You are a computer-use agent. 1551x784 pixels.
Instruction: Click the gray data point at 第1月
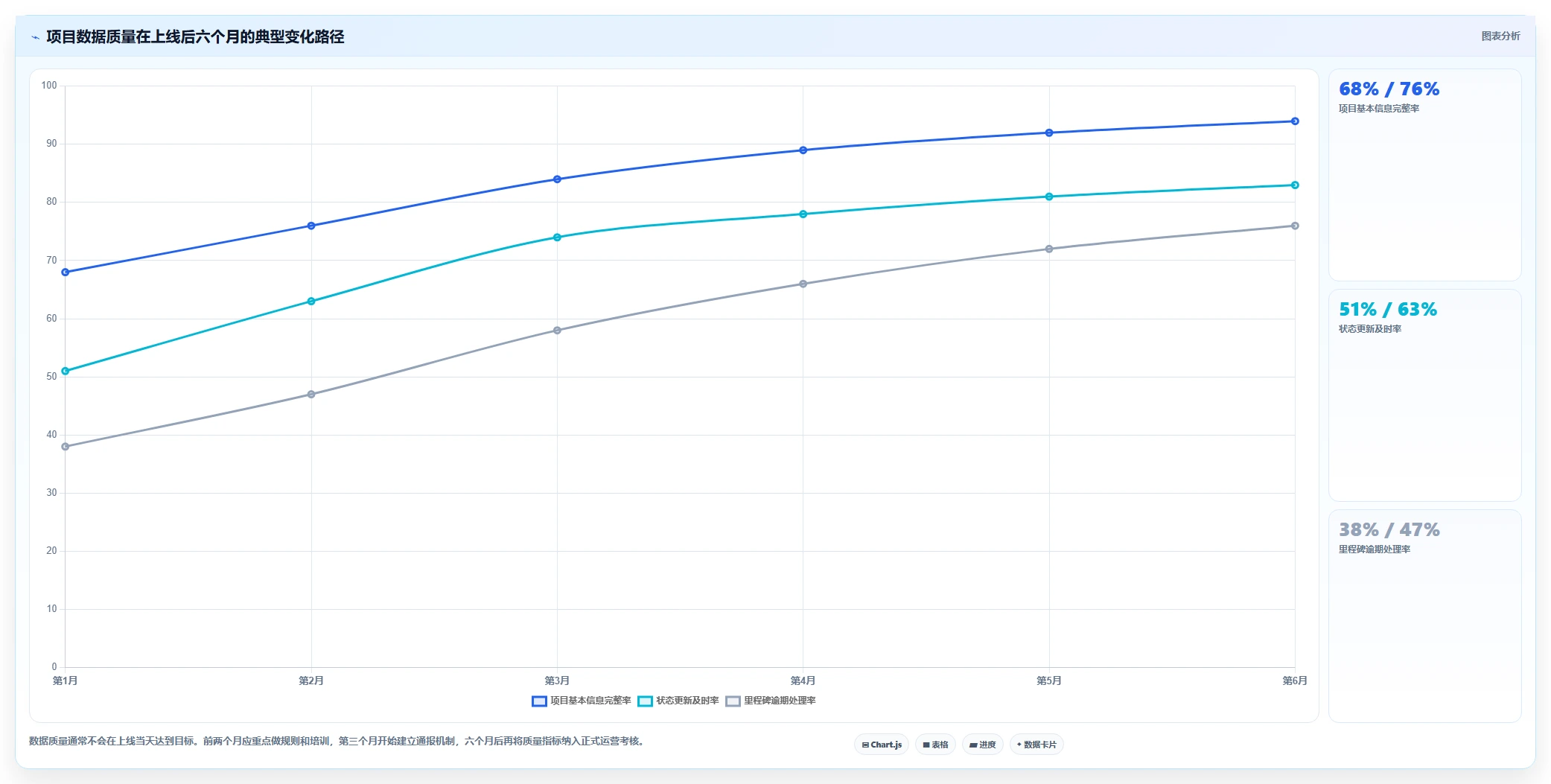66,447
